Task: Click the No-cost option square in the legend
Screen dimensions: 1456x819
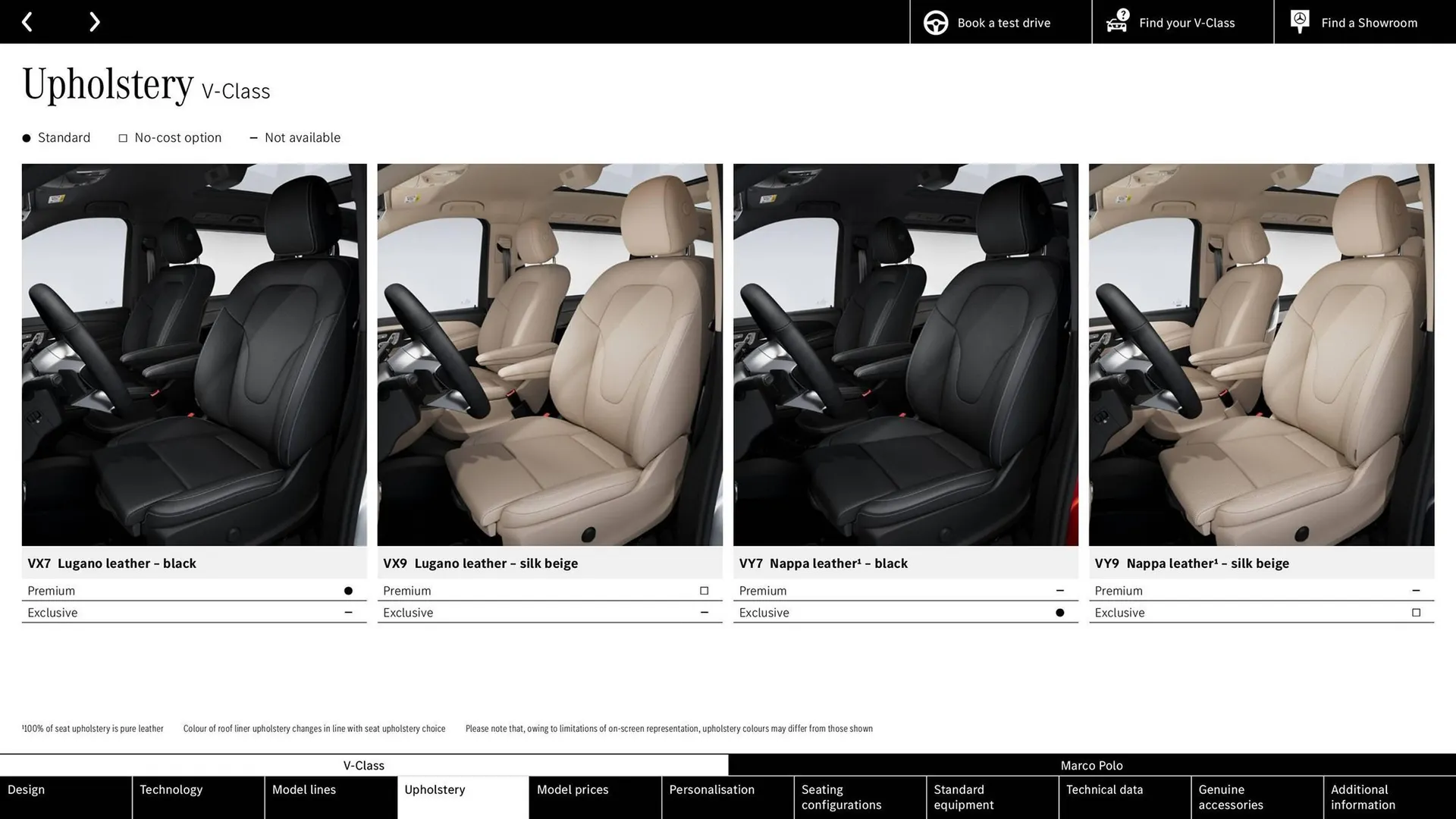Action: (122, 137)
